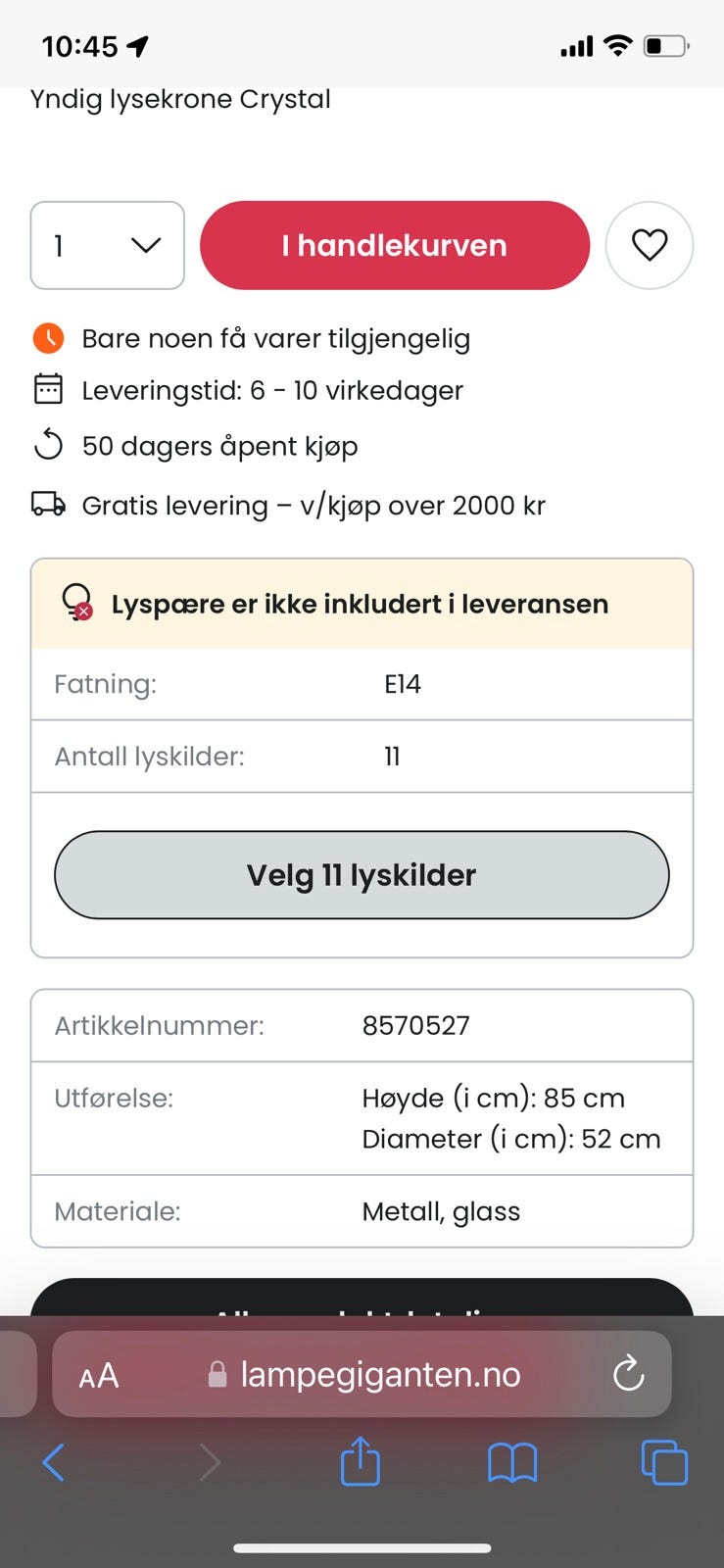Tap the Safari forward arrow
The image size is (724, 1568).
click(x=210, y=1462)
